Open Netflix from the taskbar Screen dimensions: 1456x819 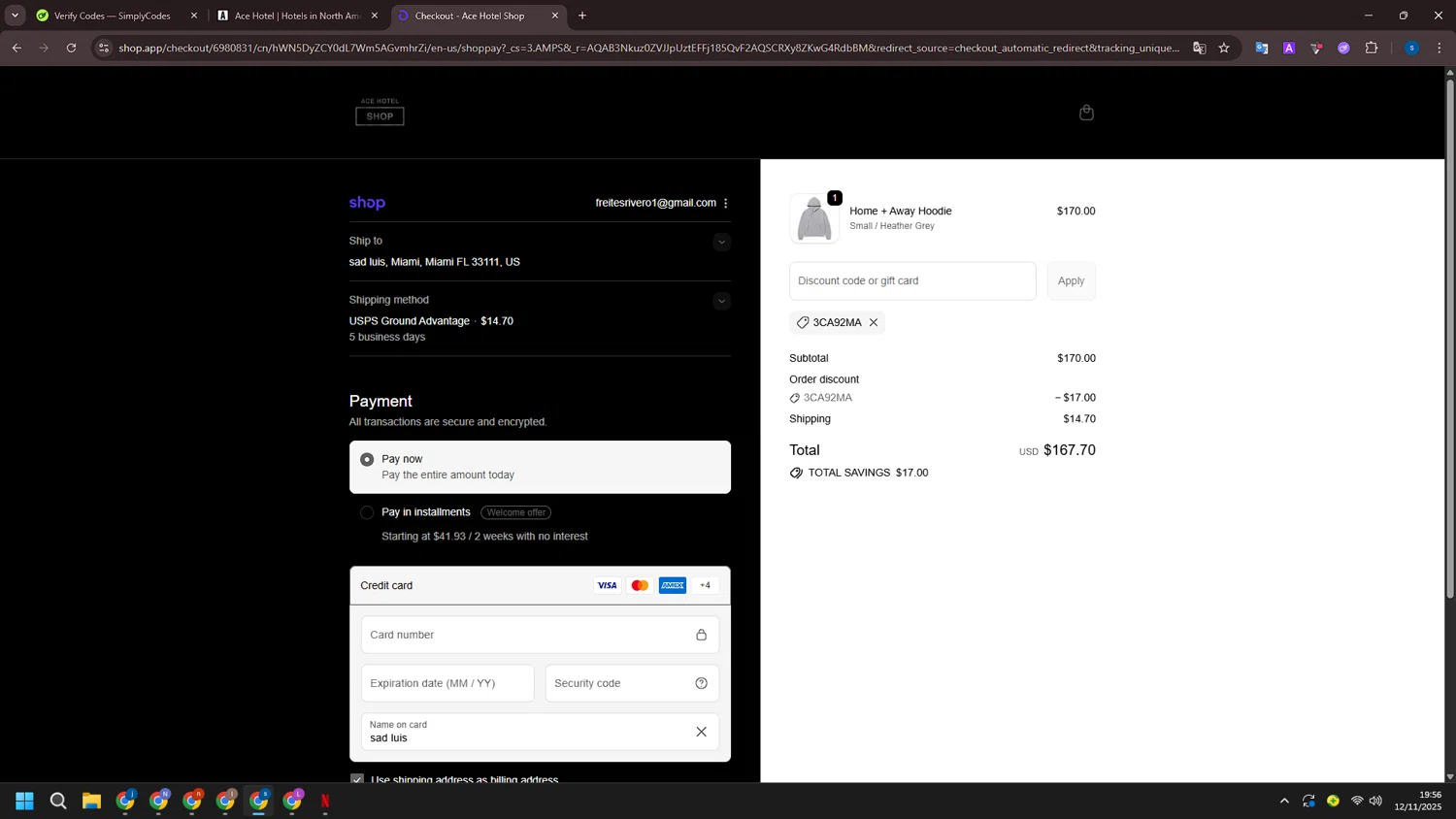tap(325, 801)
